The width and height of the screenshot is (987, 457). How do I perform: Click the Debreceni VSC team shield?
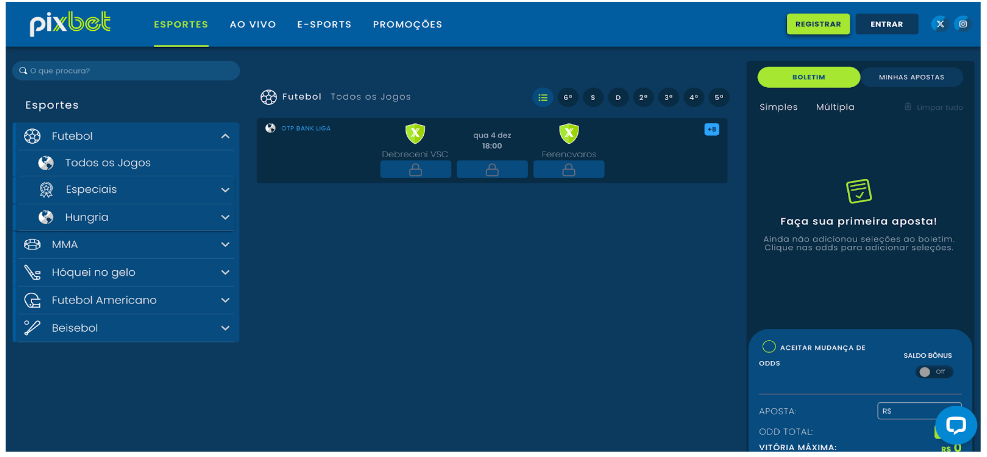point(415,133)
